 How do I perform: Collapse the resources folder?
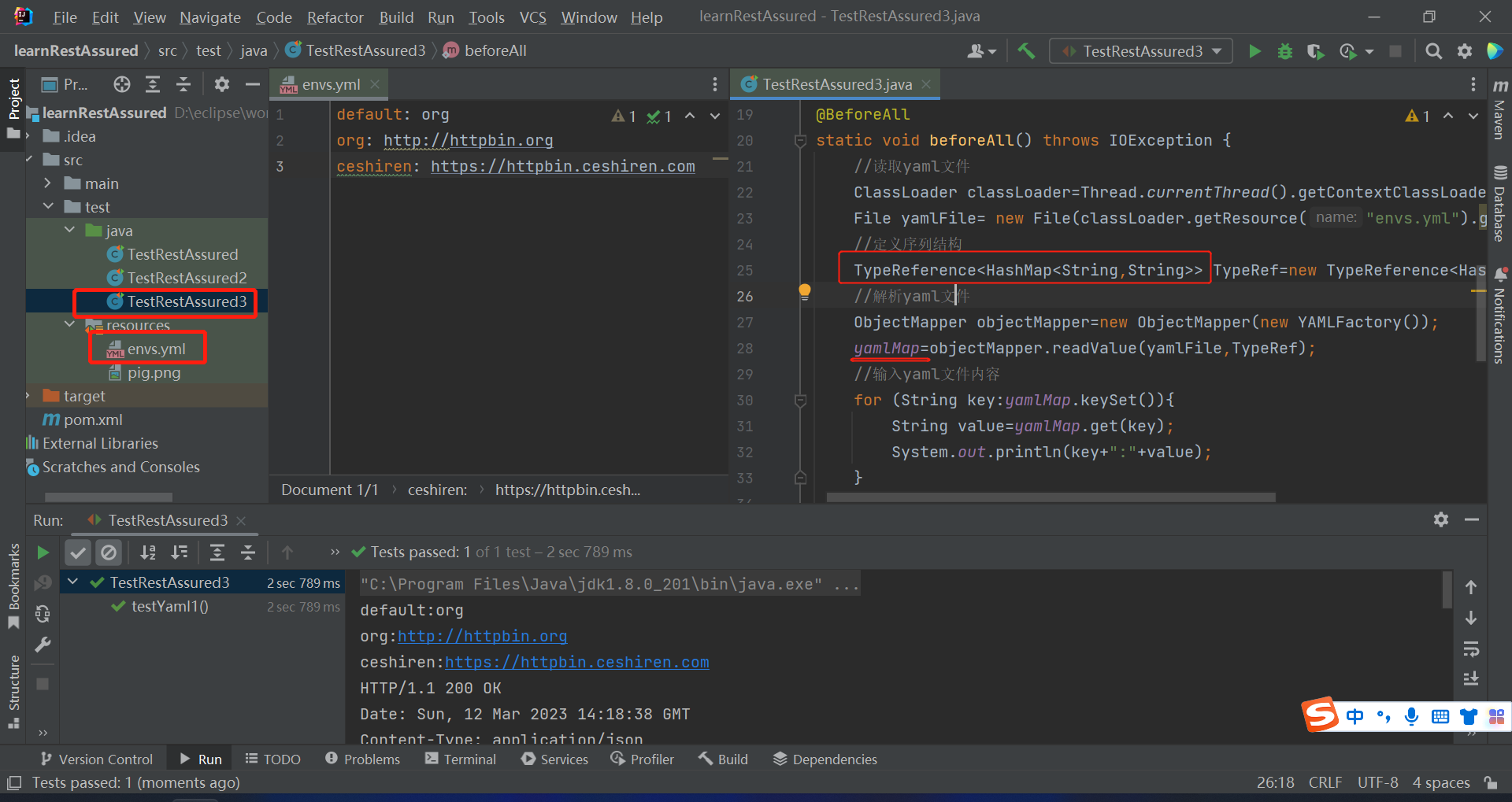pyautogui.click(x=70, y=323)
